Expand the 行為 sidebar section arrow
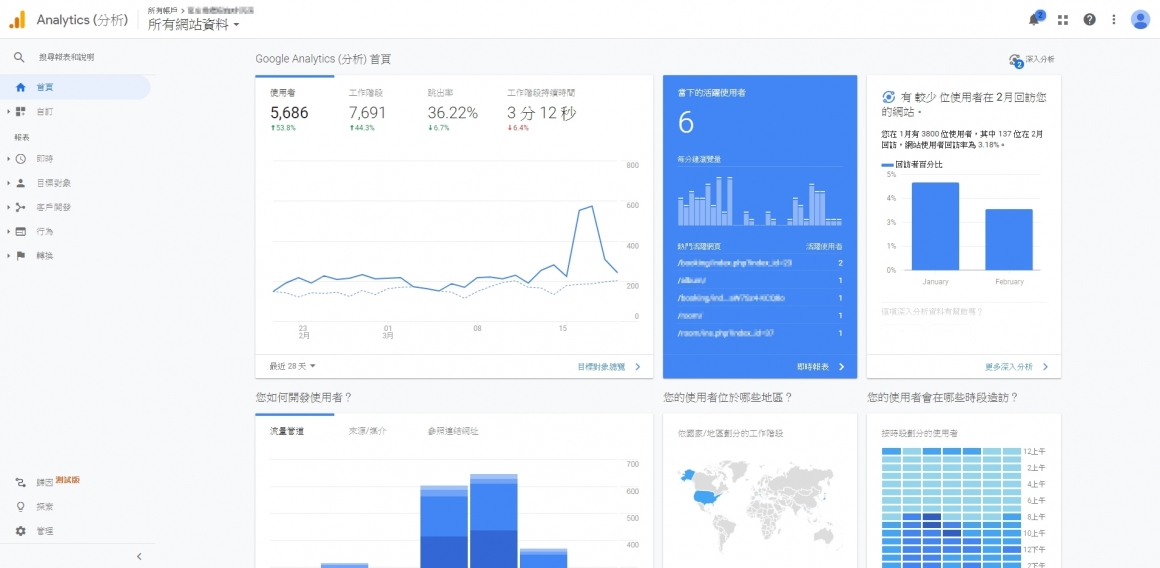Viewport: 1160px width, 568px height. tap(8, 231)
